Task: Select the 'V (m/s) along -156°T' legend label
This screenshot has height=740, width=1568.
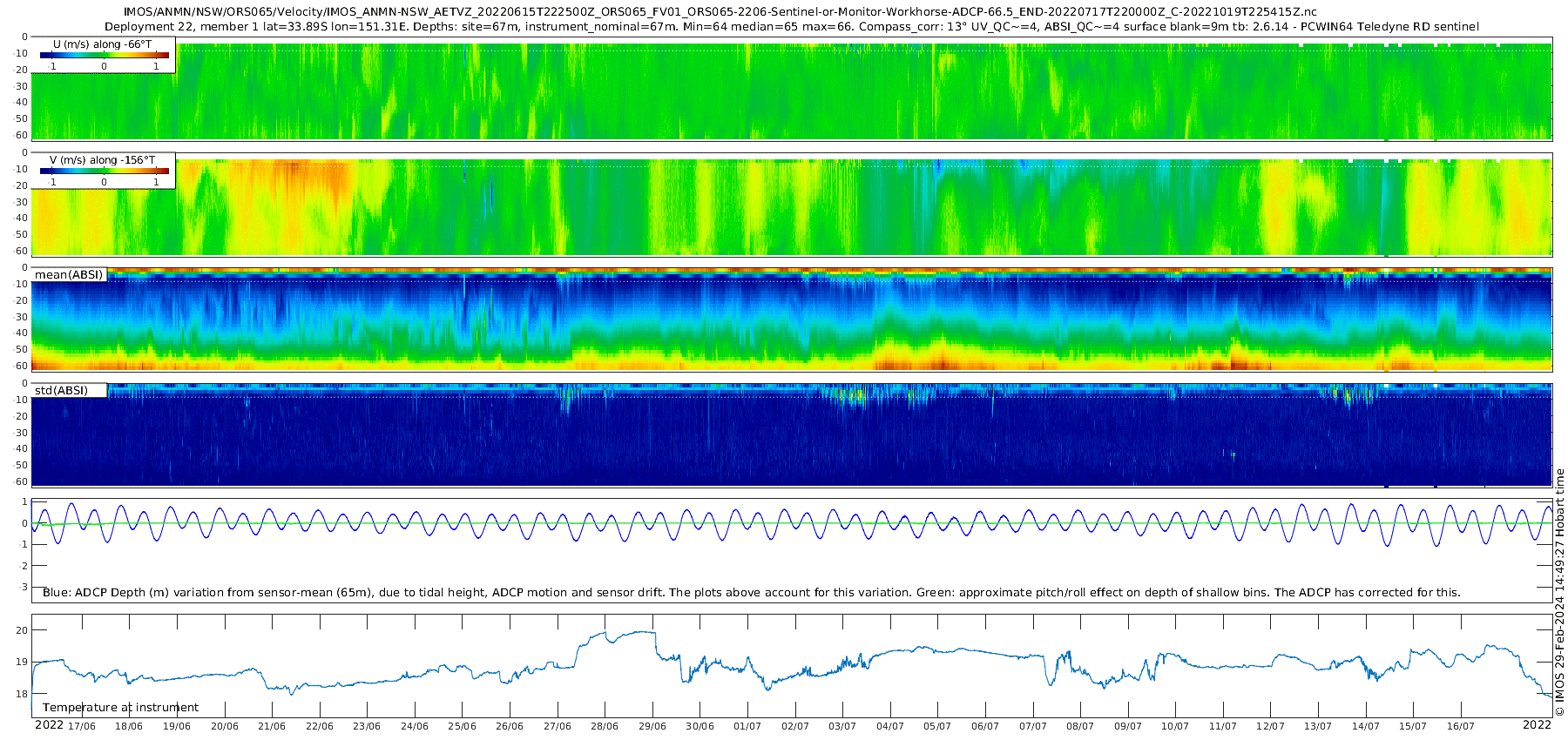Action: pyautogui.click(x=102, y=160)
